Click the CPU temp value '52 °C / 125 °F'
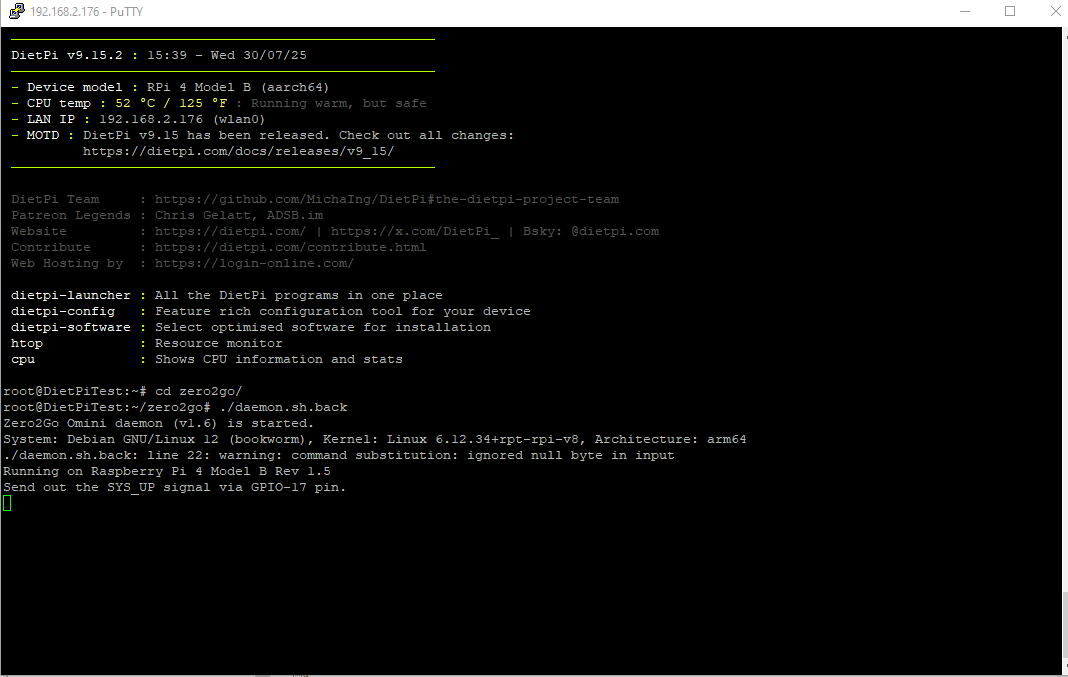The width and height of the screenshot is (1068, 677). click(x=171, y=104)
